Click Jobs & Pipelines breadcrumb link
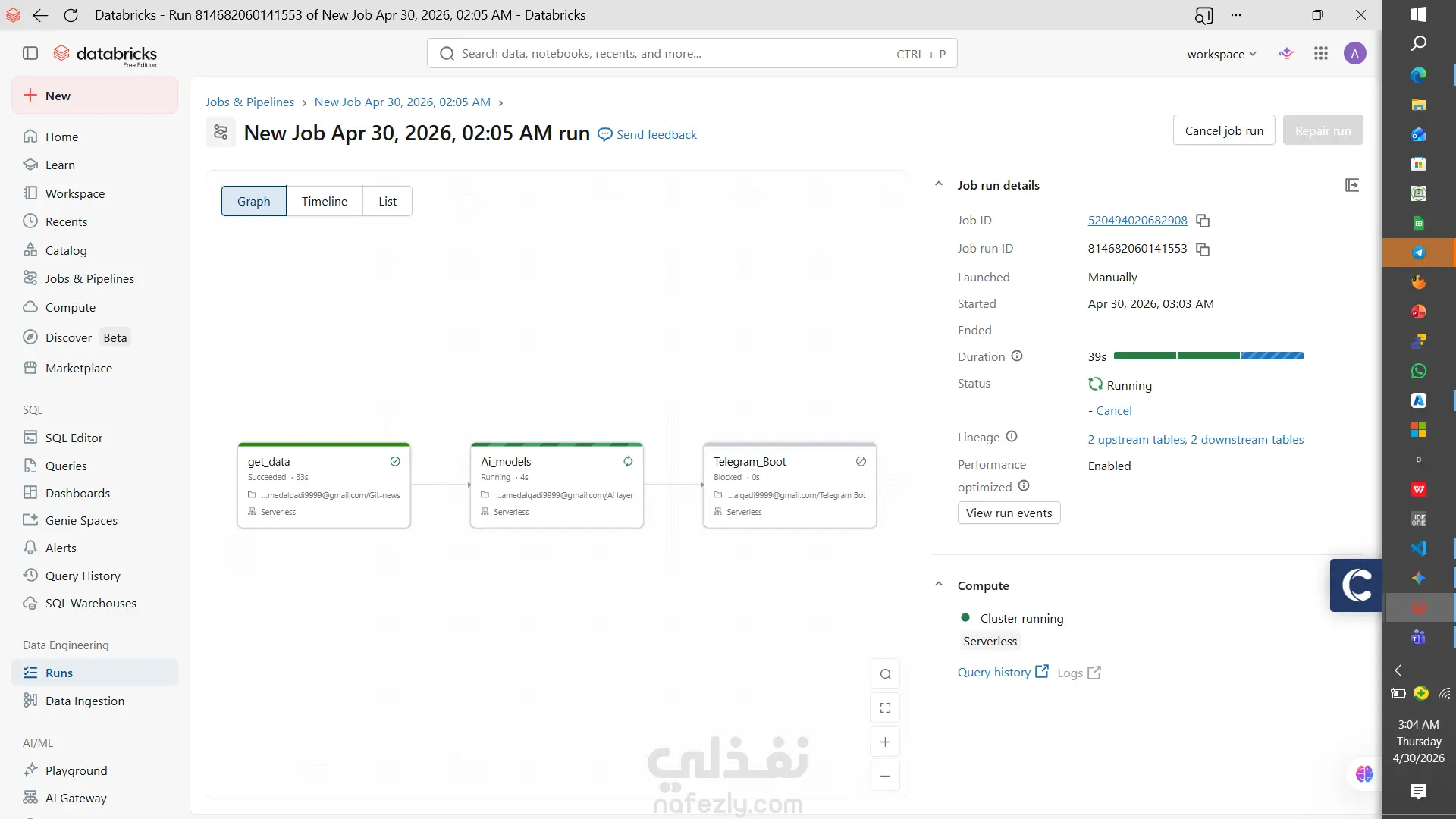 [x=249, y=102]
